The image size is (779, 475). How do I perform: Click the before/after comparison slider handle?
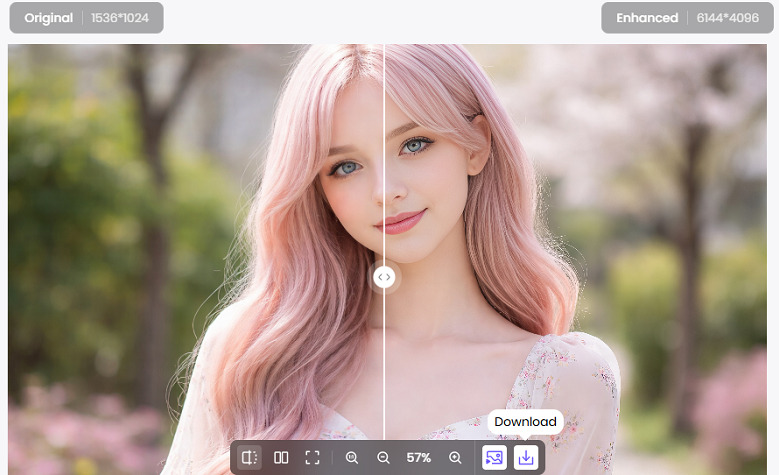tap(384, 277)
